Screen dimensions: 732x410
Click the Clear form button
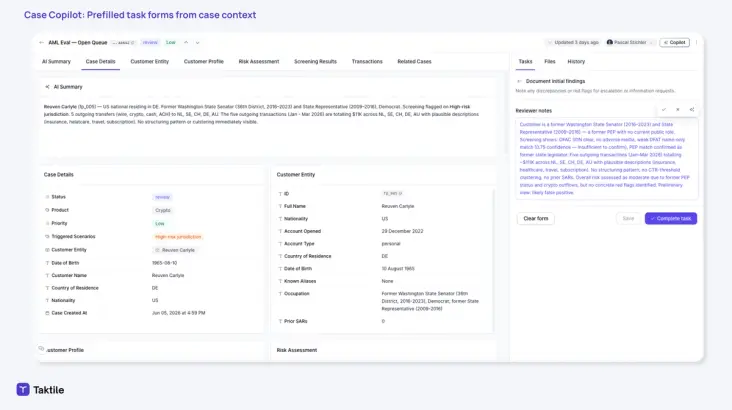(535, 219)
